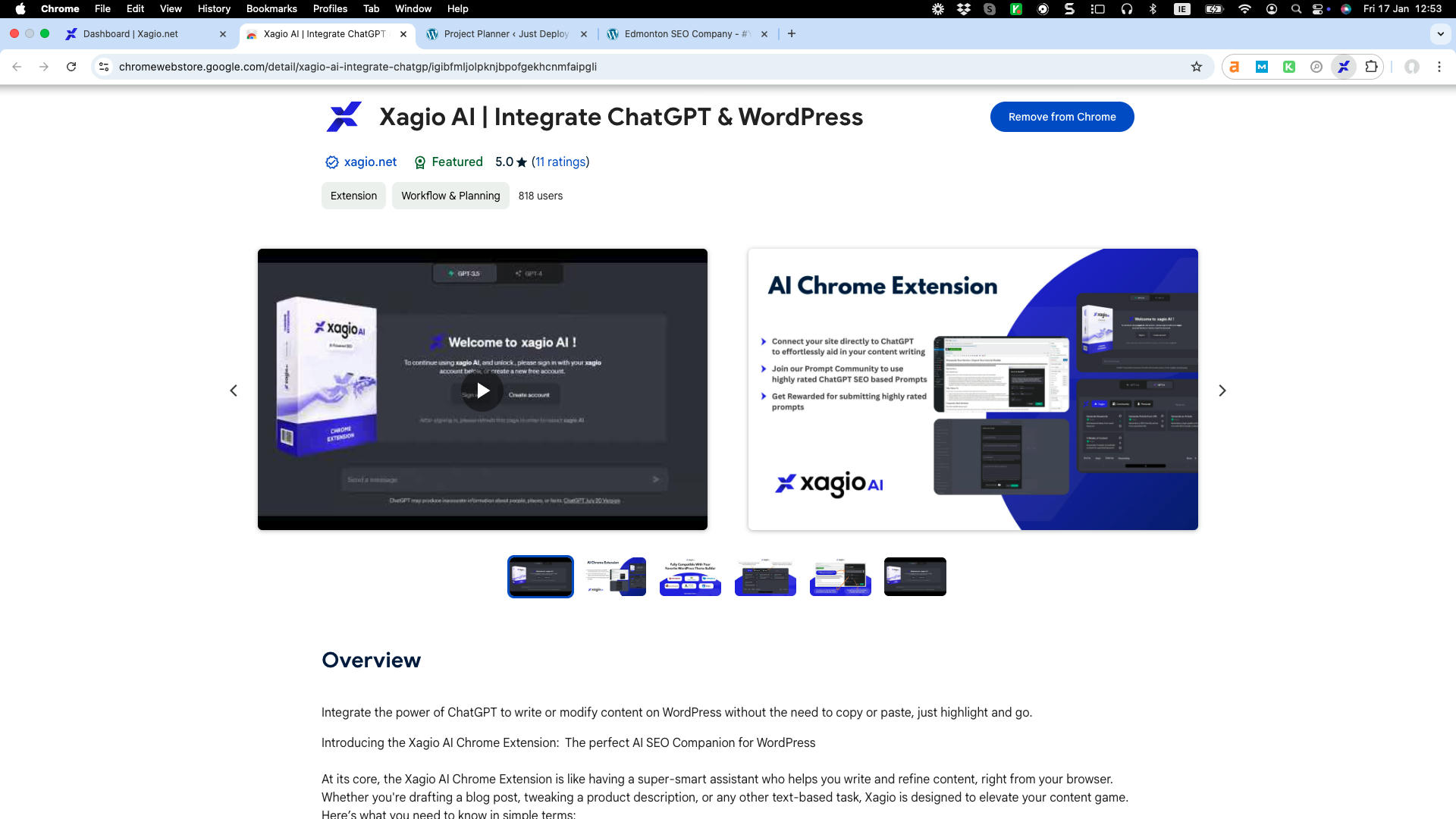1456x819 pixels.
Task: Reload the current page
Action: tap(71, 67)
